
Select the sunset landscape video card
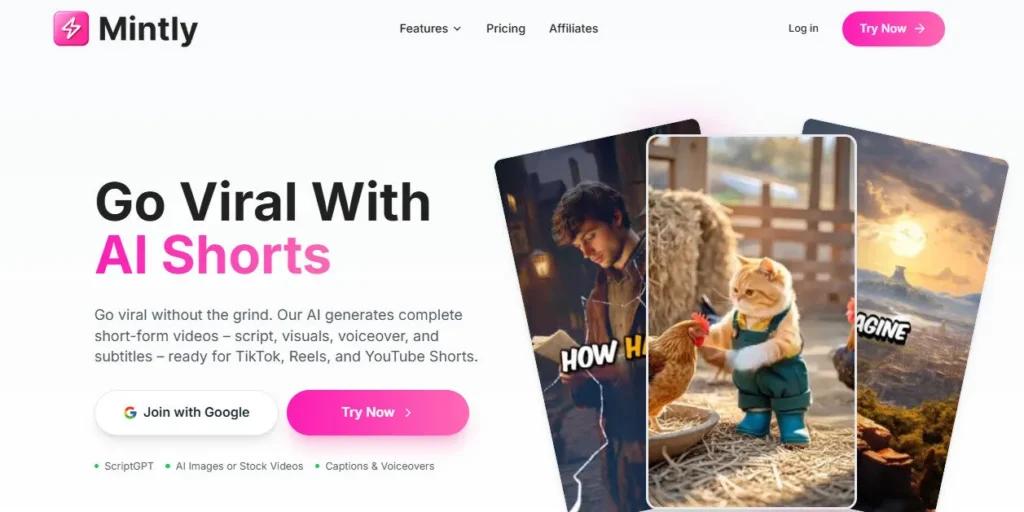click(934, 313)
